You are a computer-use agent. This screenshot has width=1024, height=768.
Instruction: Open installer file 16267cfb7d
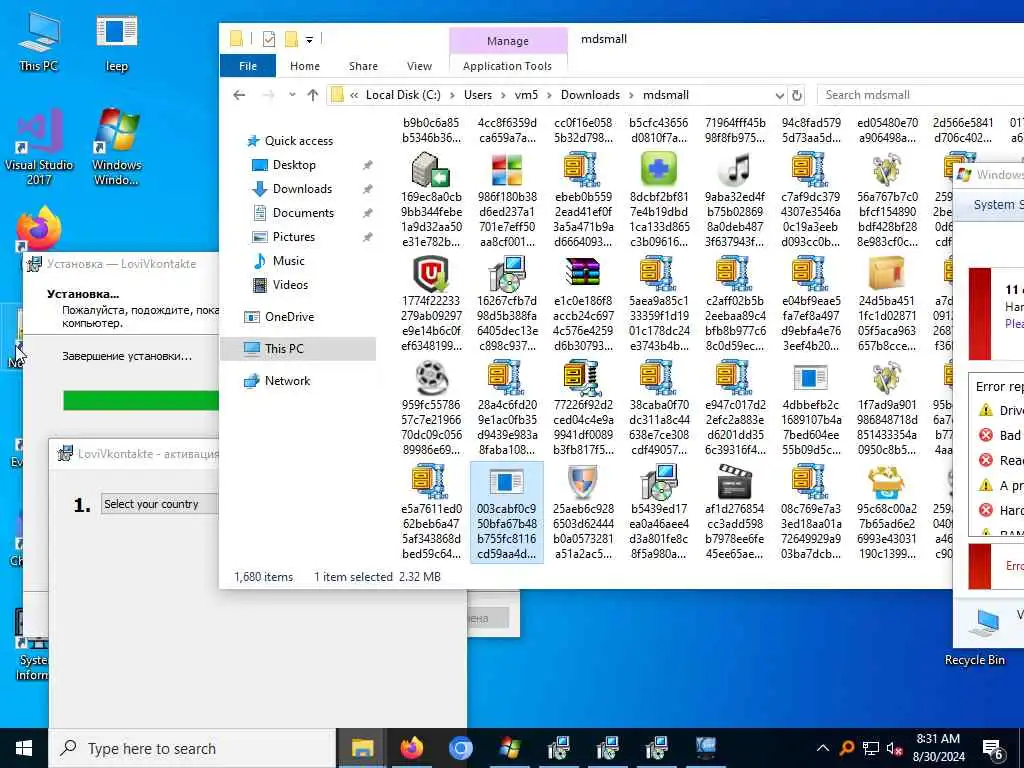pos(507,304)
